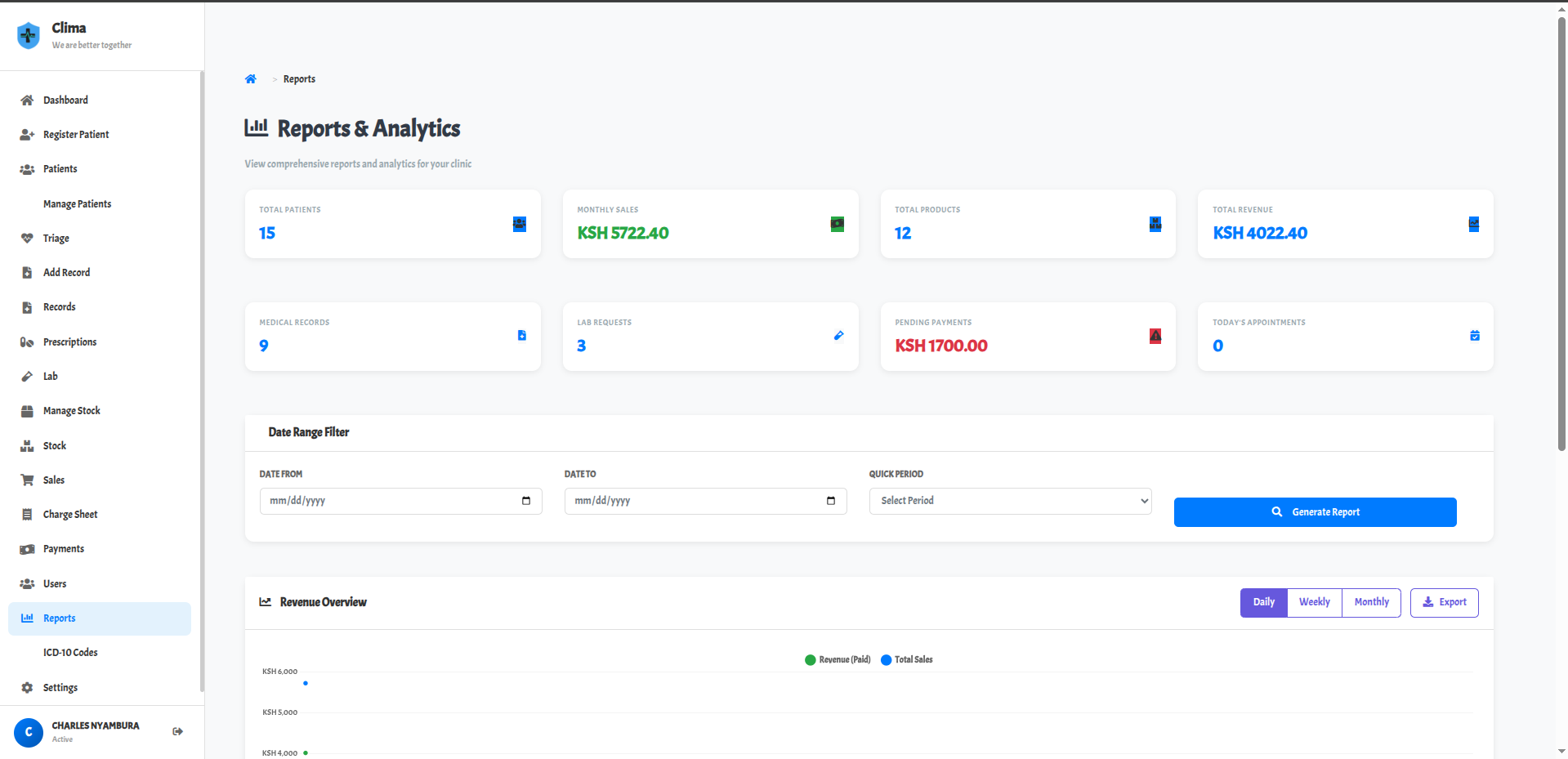1568x759 pixels.
Task: Select the Lab syringe icon
Action: (27, 376)
